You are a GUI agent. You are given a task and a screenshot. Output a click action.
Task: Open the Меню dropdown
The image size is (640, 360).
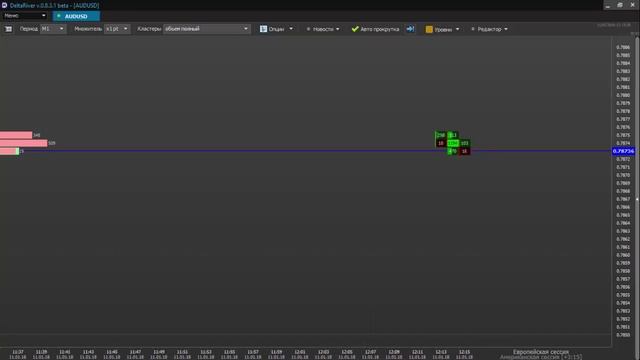click(24, 16)
